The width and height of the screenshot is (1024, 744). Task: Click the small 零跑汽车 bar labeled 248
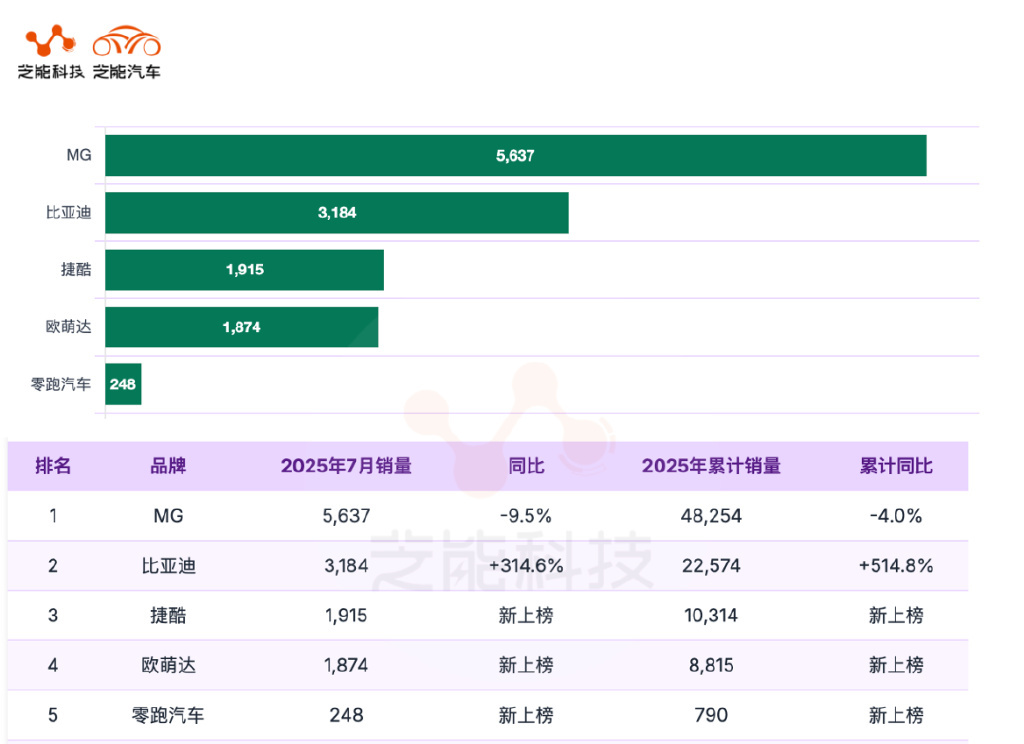123,384
